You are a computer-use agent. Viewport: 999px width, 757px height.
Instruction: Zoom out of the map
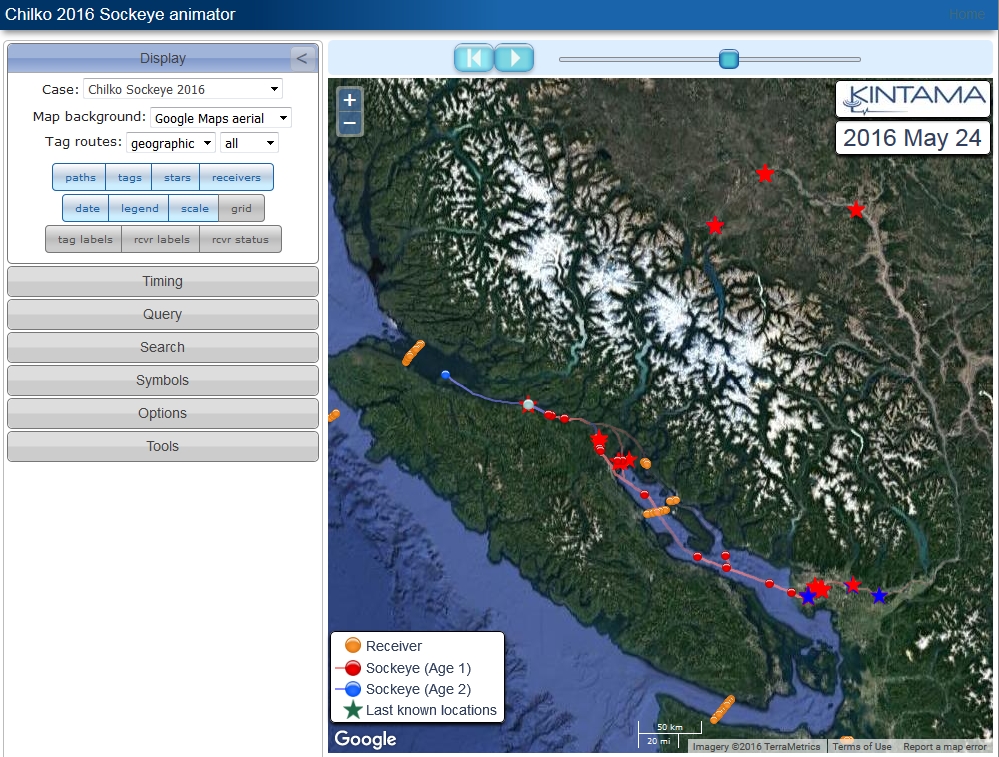(x=349, y=123)
